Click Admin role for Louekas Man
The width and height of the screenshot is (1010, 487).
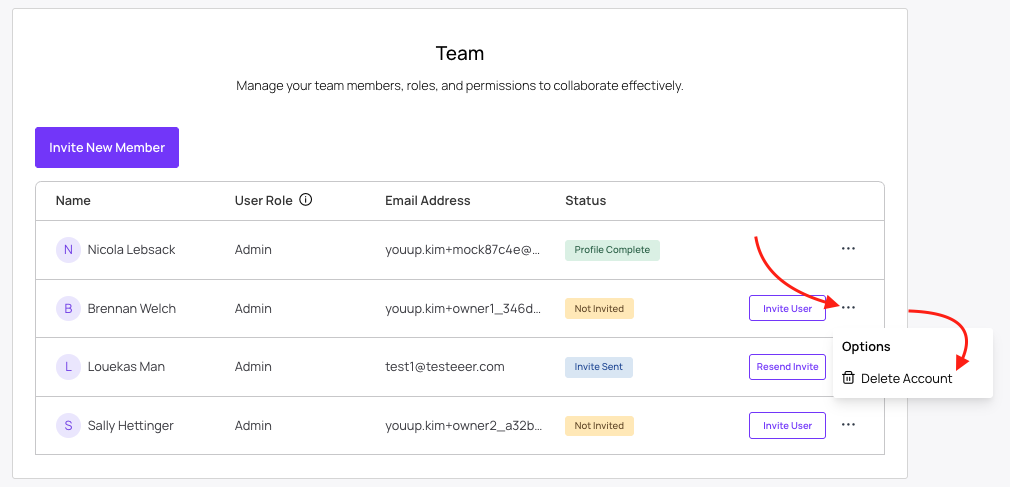coord(253,367)
